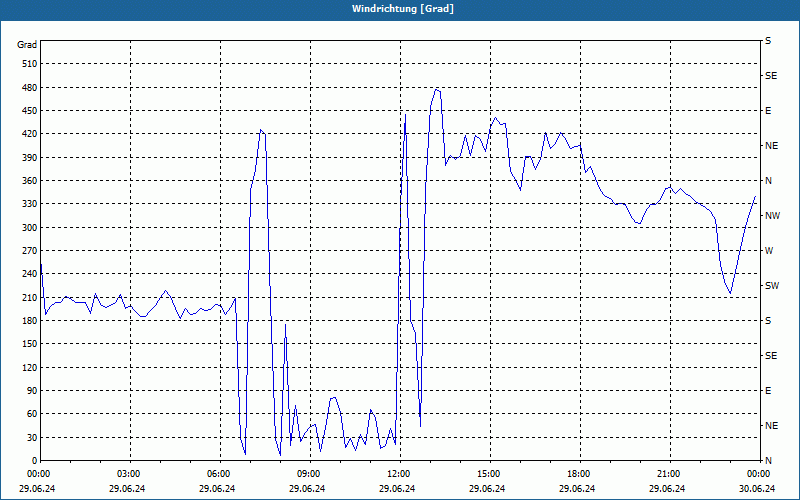This screenshot has width=800, height=500.
Task: Click the 450 y-axis tick label
Action: [x=30, y=111]
